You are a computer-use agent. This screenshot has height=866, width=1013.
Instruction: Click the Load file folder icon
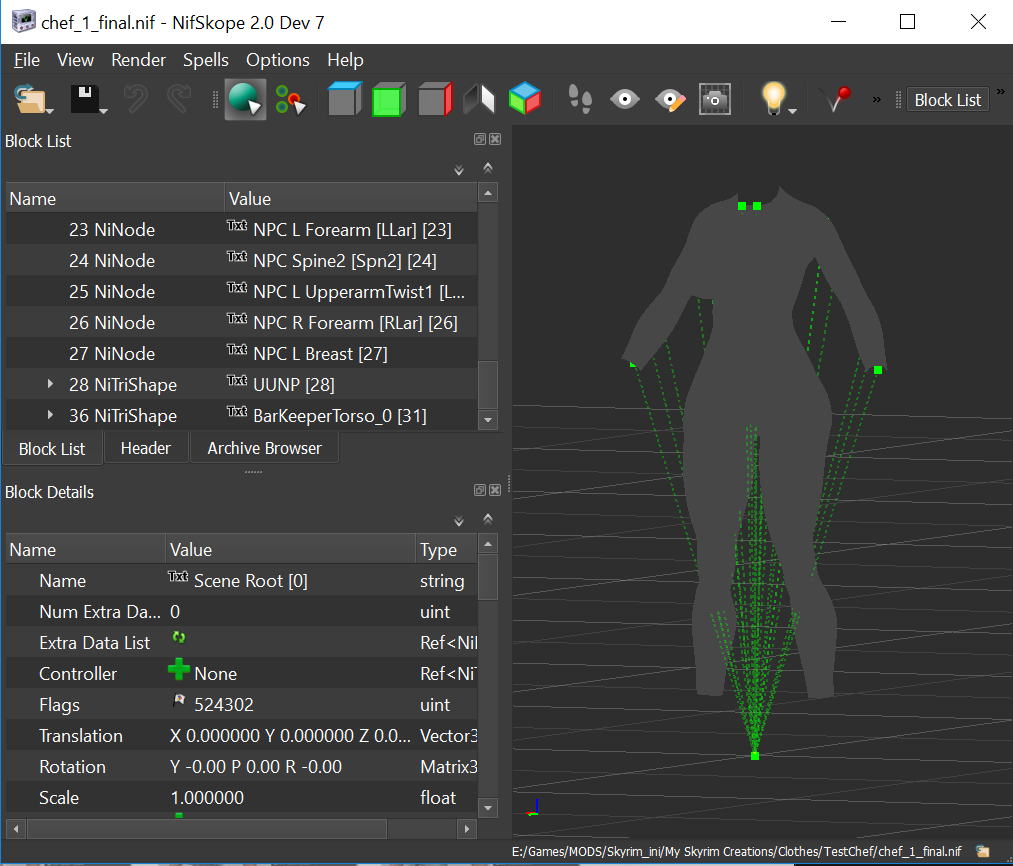click(x=30, y=99)
